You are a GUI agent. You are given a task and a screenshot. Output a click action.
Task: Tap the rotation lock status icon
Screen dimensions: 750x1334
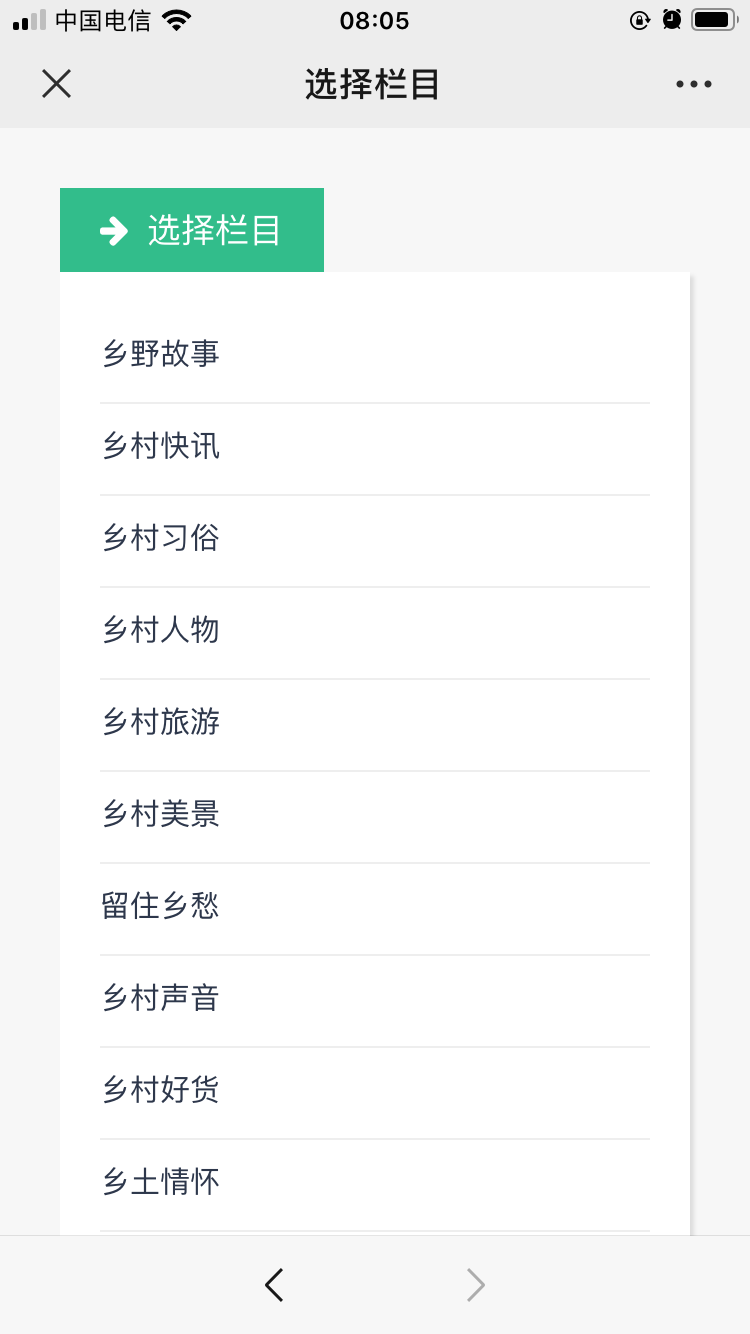tap(640, 20)
